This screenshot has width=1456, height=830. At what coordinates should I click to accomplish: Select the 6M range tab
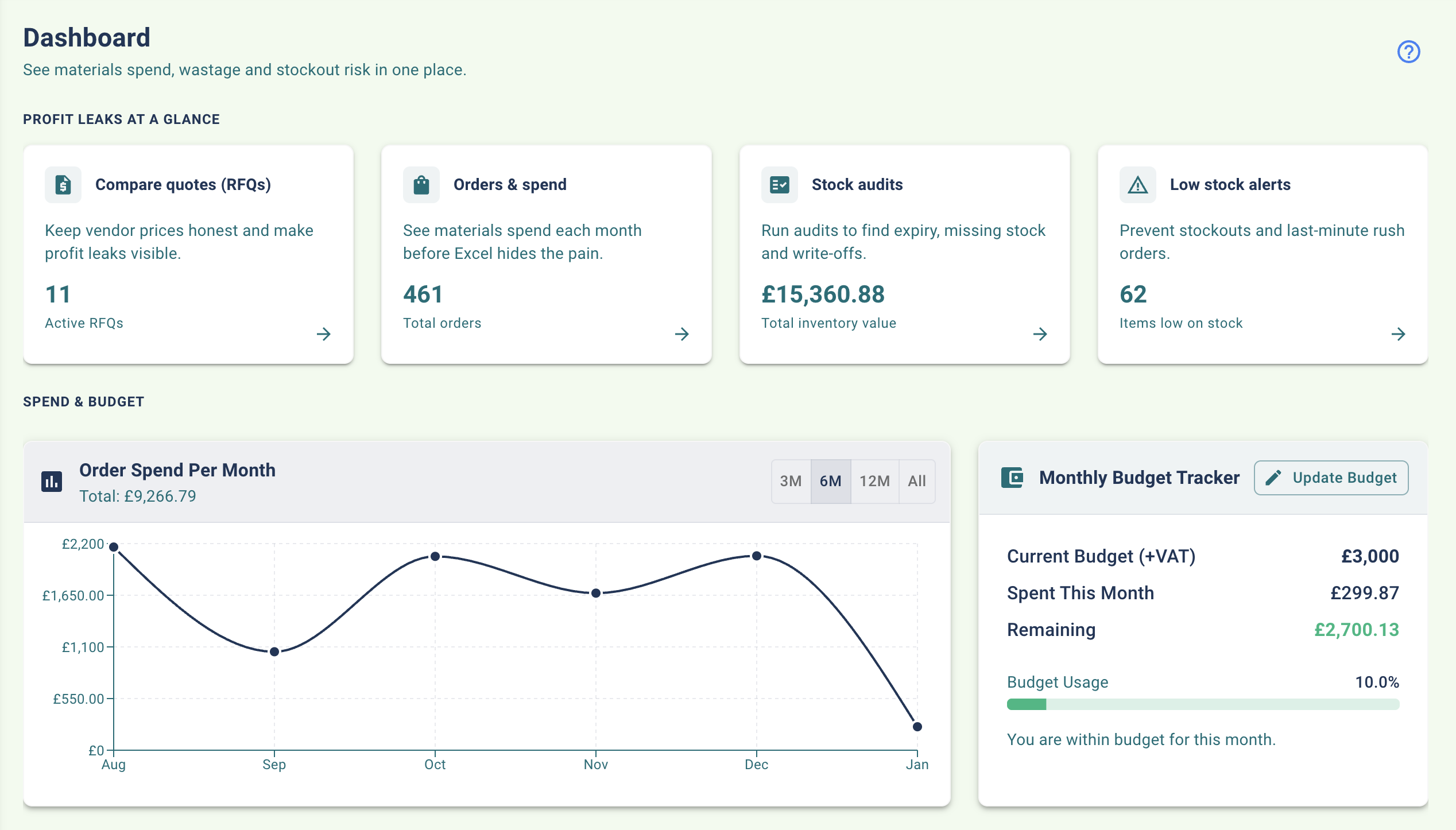830,481
